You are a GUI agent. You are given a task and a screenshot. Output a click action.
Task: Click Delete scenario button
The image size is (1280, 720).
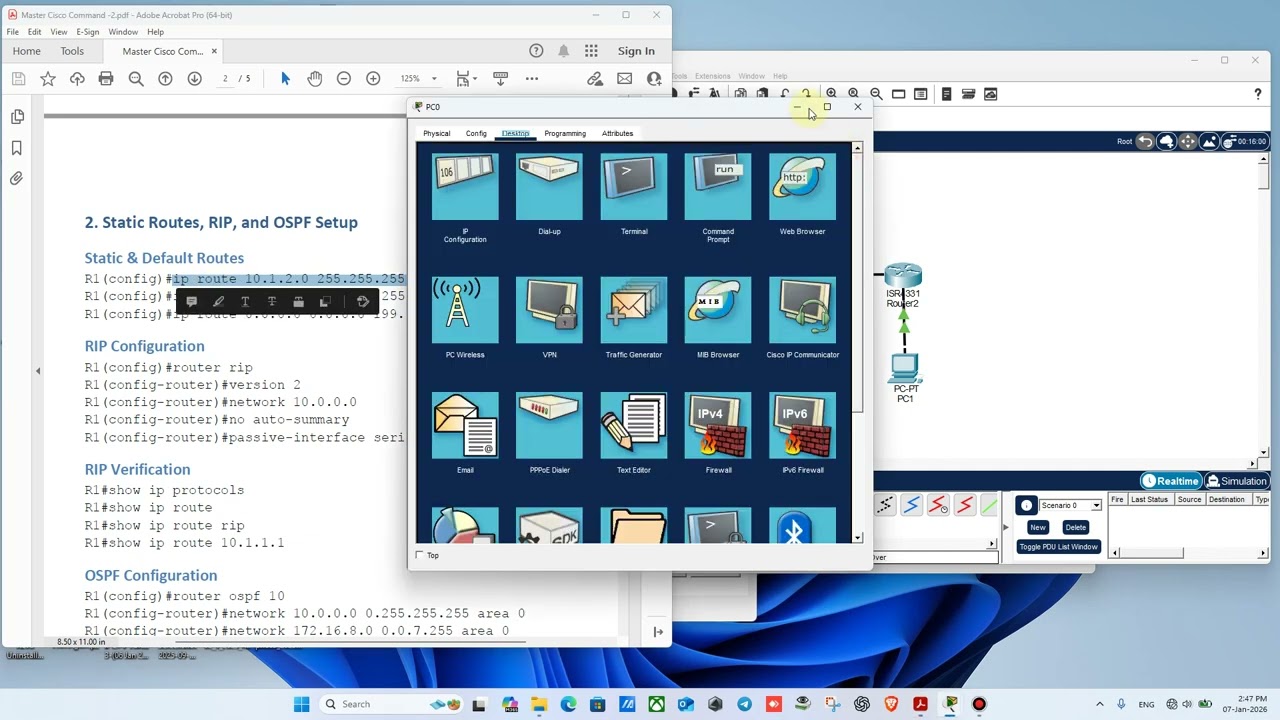(1075, 527)
